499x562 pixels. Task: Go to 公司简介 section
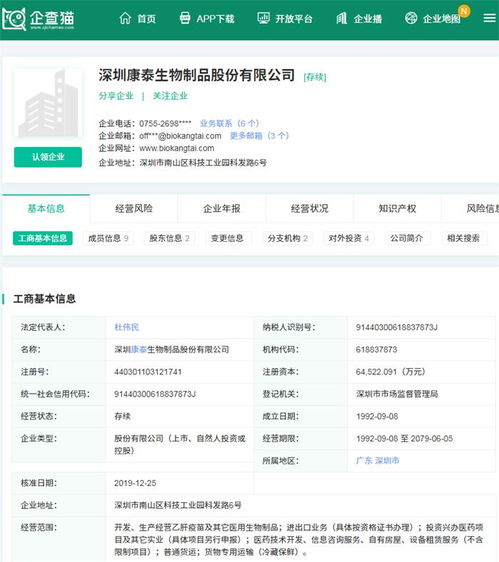(x=407, y=238)
